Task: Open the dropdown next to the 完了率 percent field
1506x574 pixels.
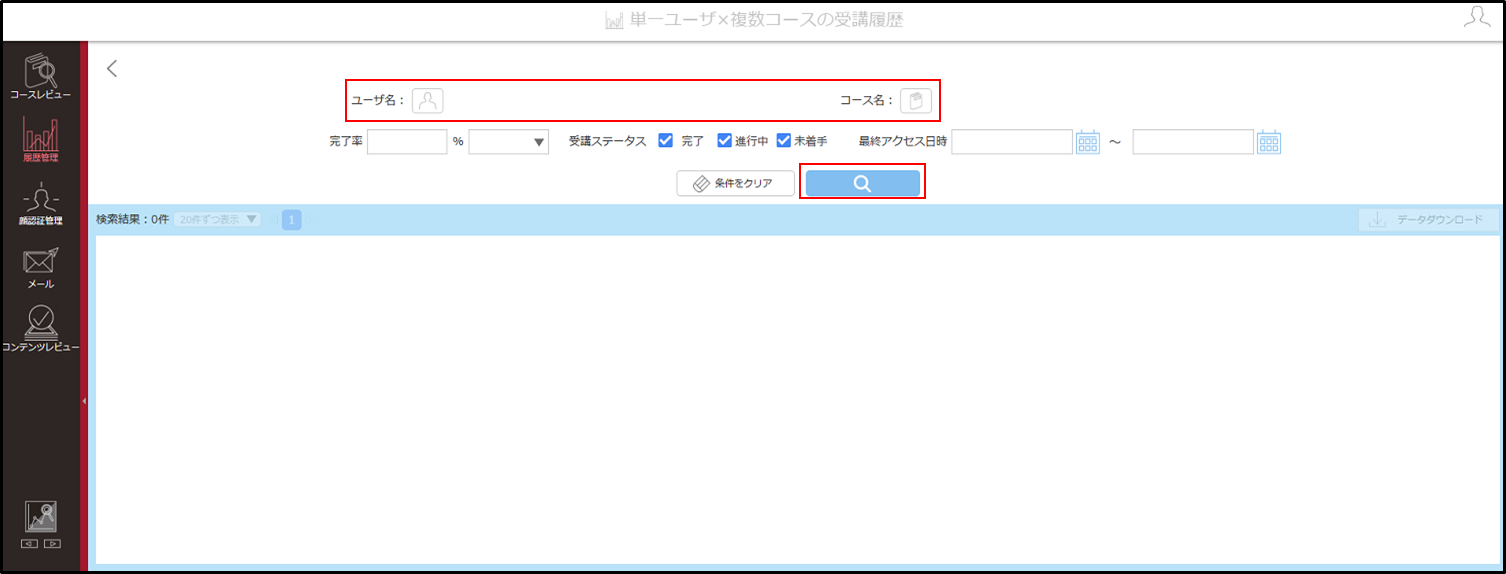Action: coord(509,142)
